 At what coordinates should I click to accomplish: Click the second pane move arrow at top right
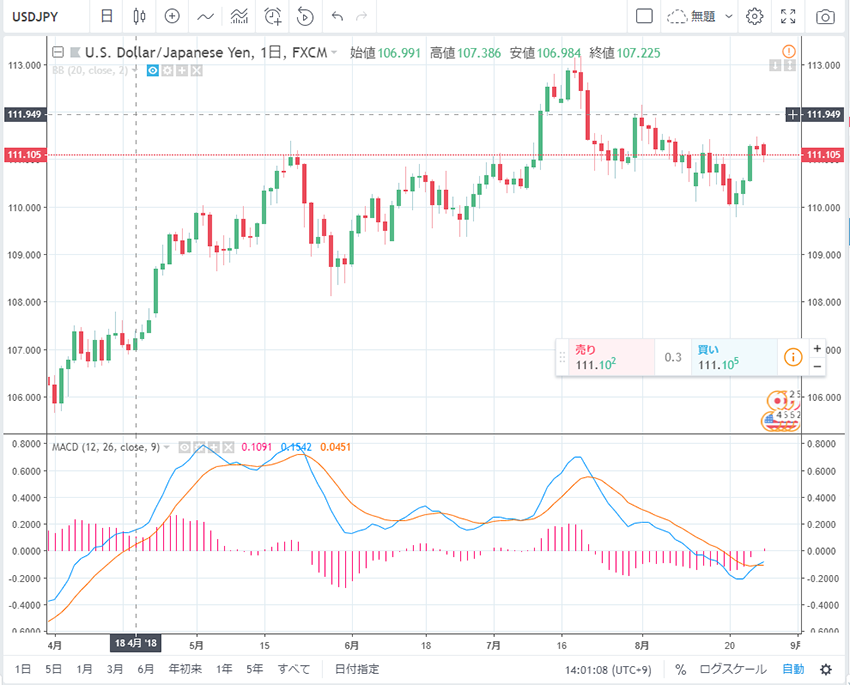[x=789, y=66]
